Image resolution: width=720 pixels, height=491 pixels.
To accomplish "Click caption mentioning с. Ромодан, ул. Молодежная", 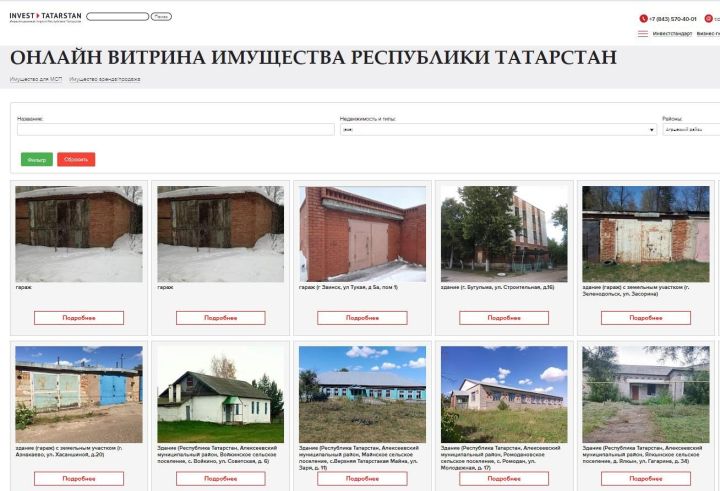I will (x=501, y=457).
